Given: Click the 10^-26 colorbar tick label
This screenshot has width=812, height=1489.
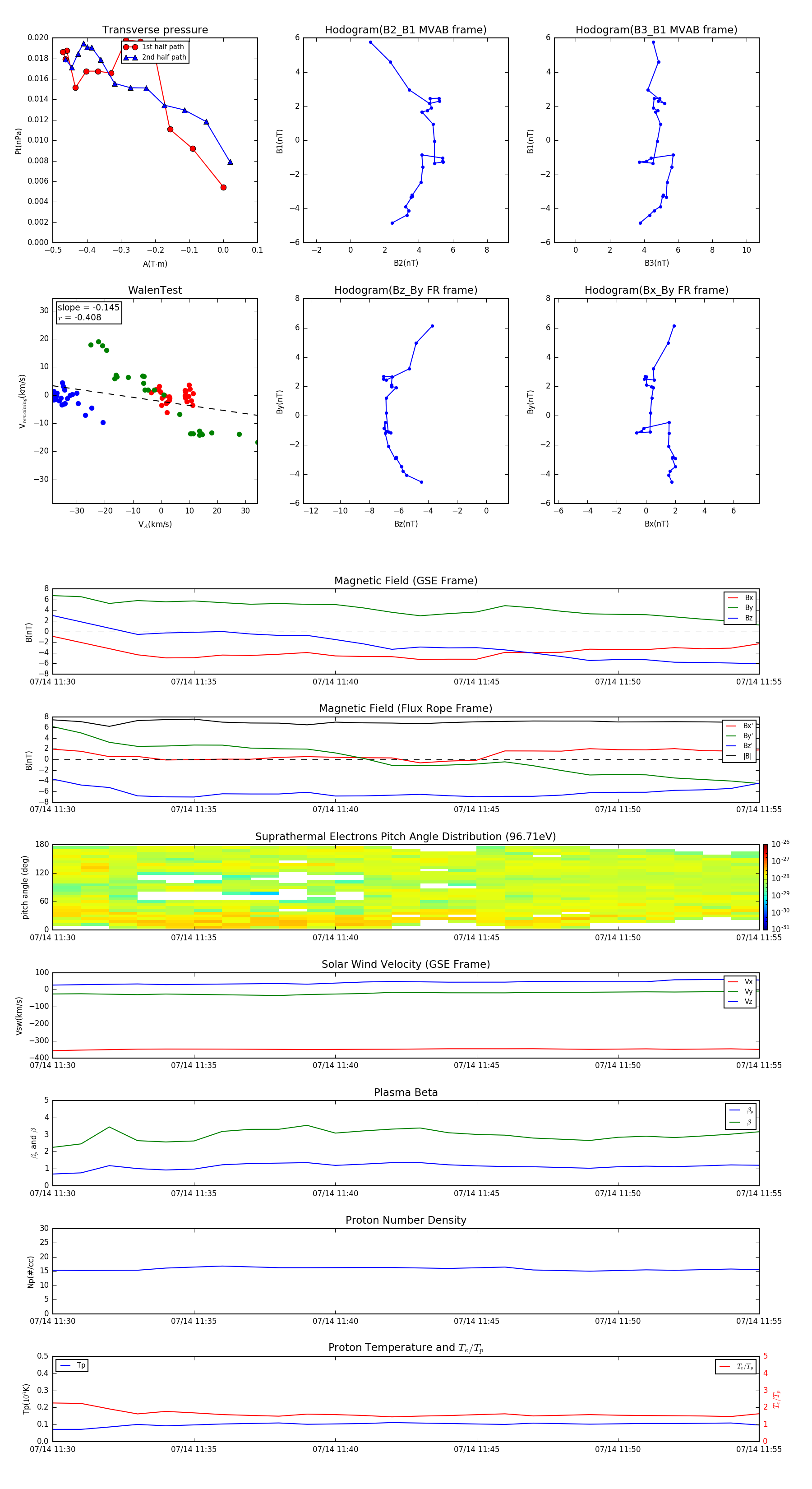Looking at the screenshot, I should (780, 844).
